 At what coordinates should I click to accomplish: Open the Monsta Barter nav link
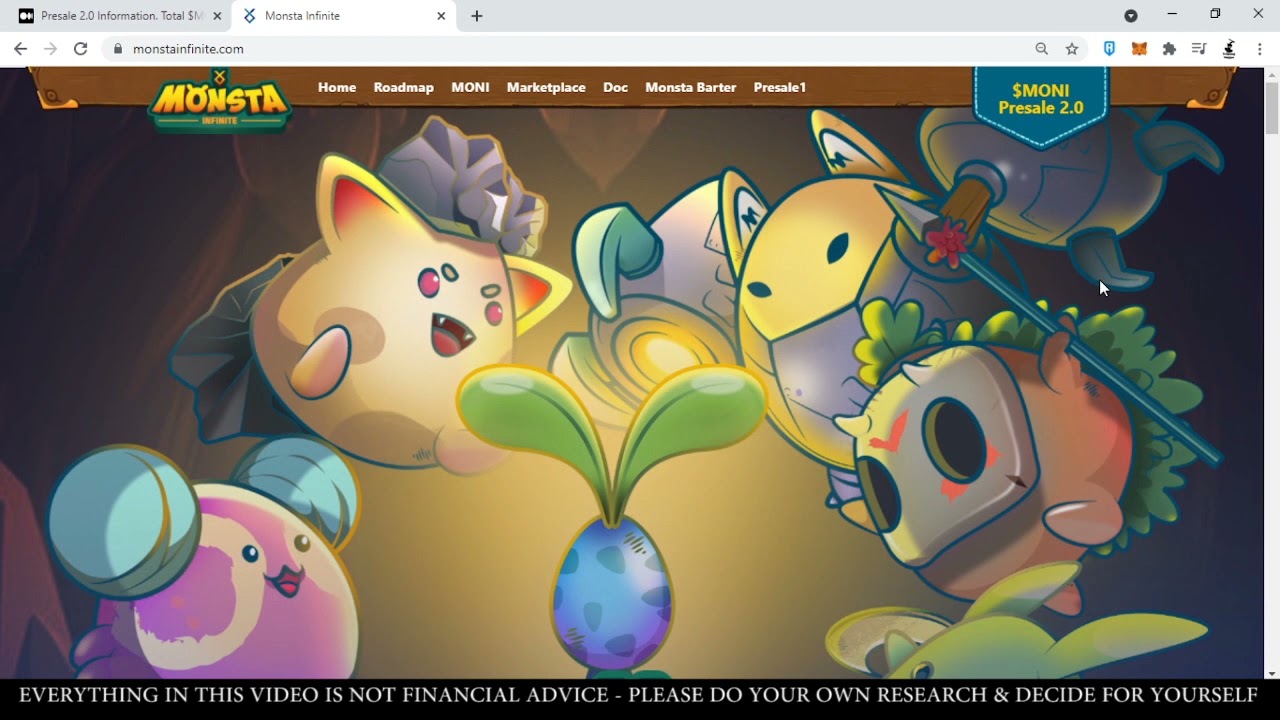(691, 87)
